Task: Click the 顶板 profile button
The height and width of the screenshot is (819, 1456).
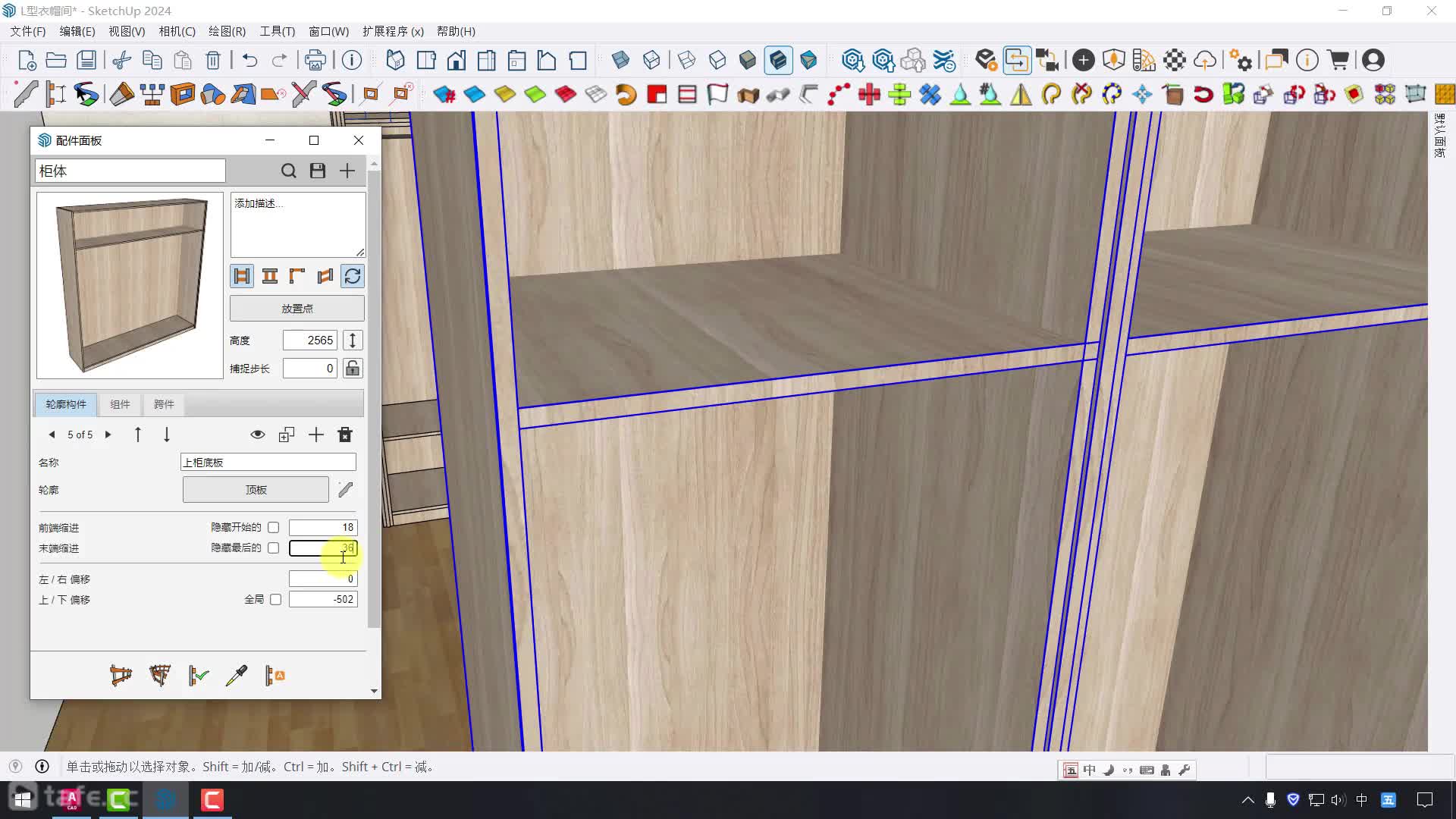Action: [x=256, y=490]
